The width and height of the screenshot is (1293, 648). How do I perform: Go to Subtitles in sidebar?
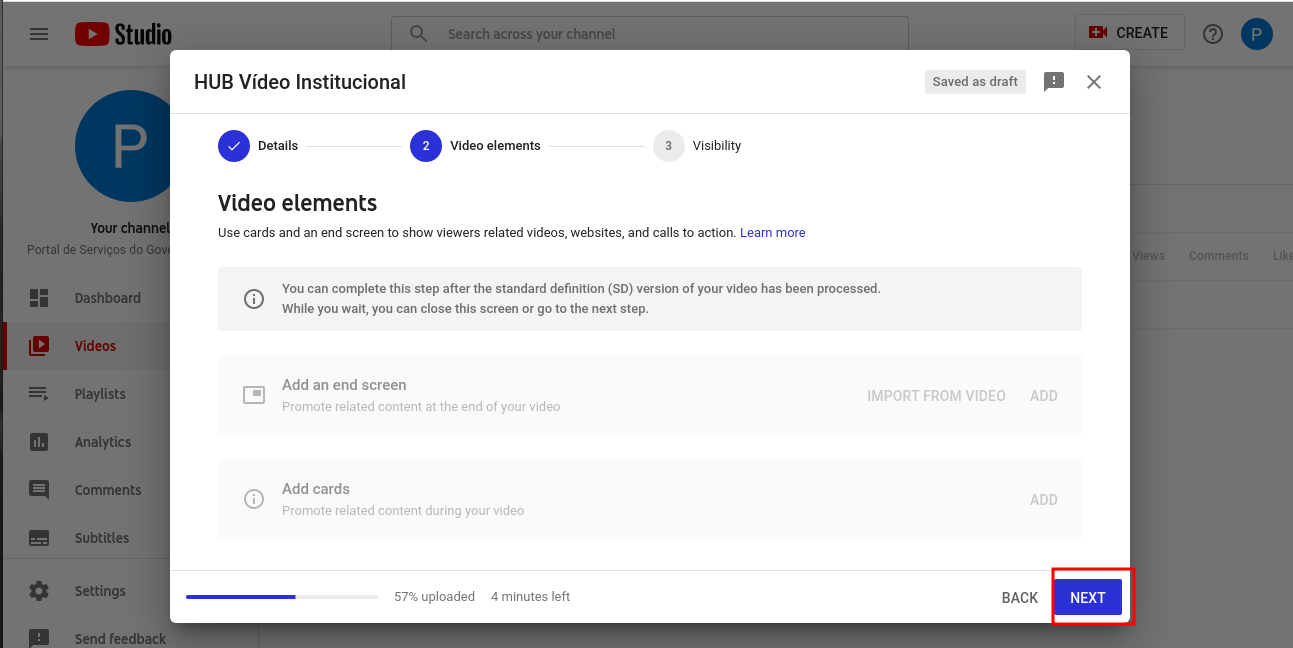[101, 538]
